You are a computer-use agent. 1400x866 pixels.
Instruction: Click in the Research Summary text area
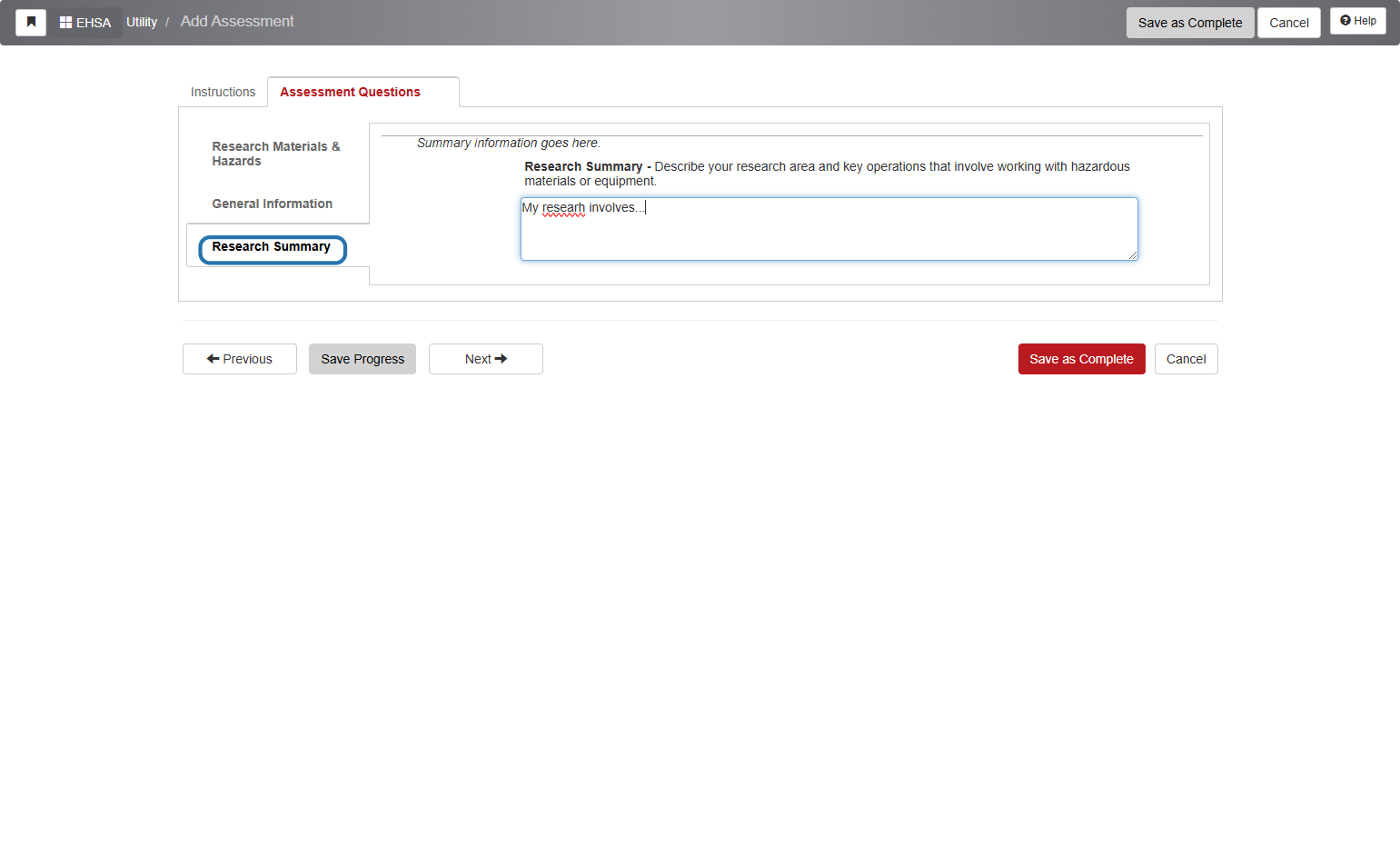coord(829,229)
